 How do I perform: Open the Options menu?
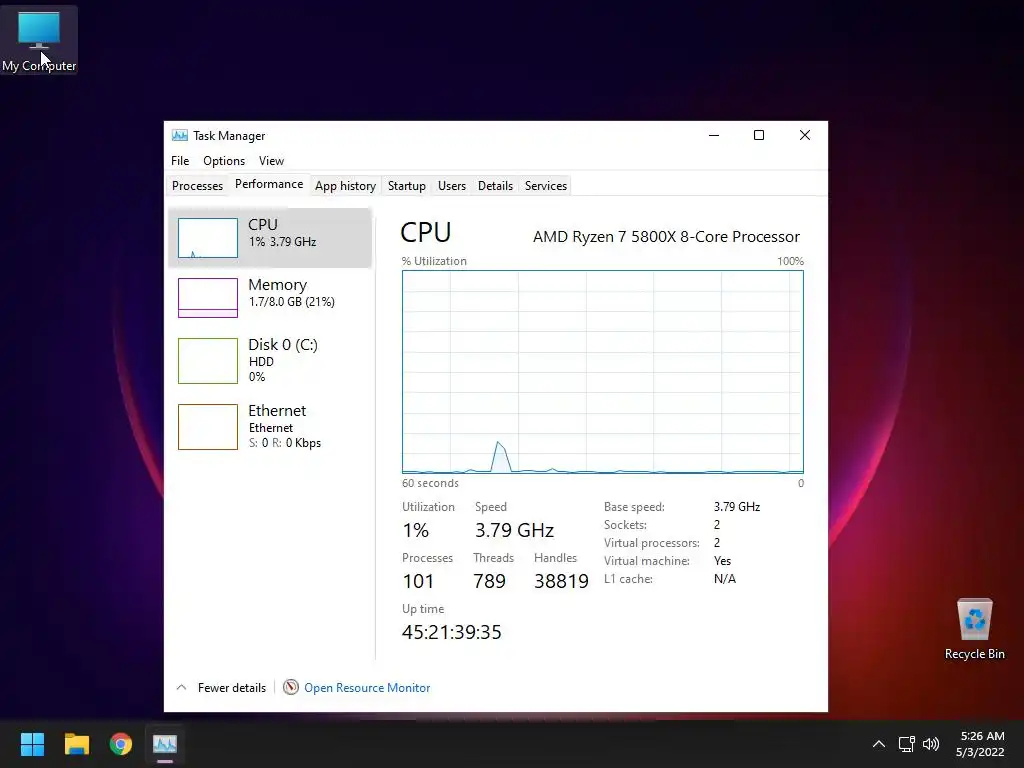(224, 161)
